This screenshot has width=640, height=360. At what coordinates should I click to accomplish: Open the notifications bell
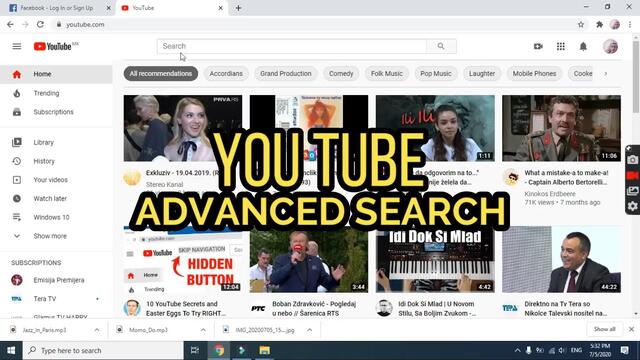[583, 47]
